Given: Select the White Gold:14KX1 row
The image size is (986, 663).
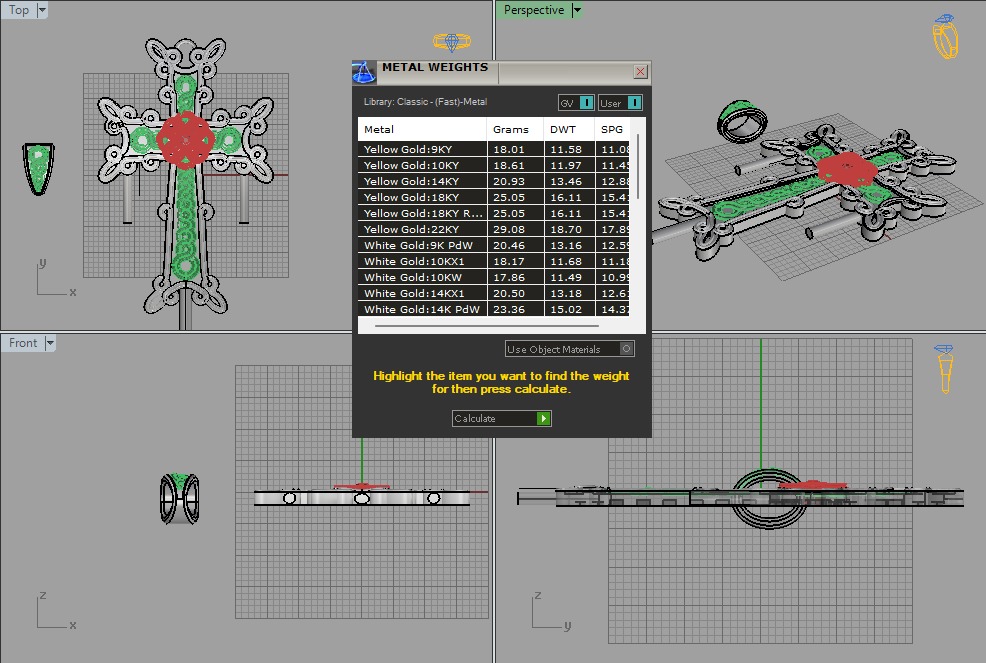Looking at the screenshot, I should coord(494,293).
